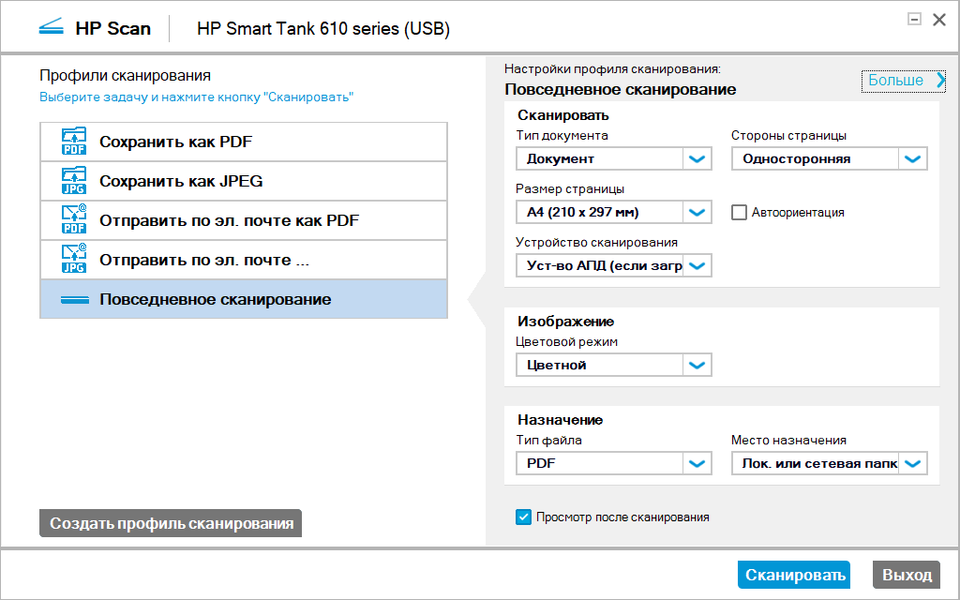Click the scanner icon of Повседневное сканирование
Screen dimensions: 960x600
click(x=74, y=300)
